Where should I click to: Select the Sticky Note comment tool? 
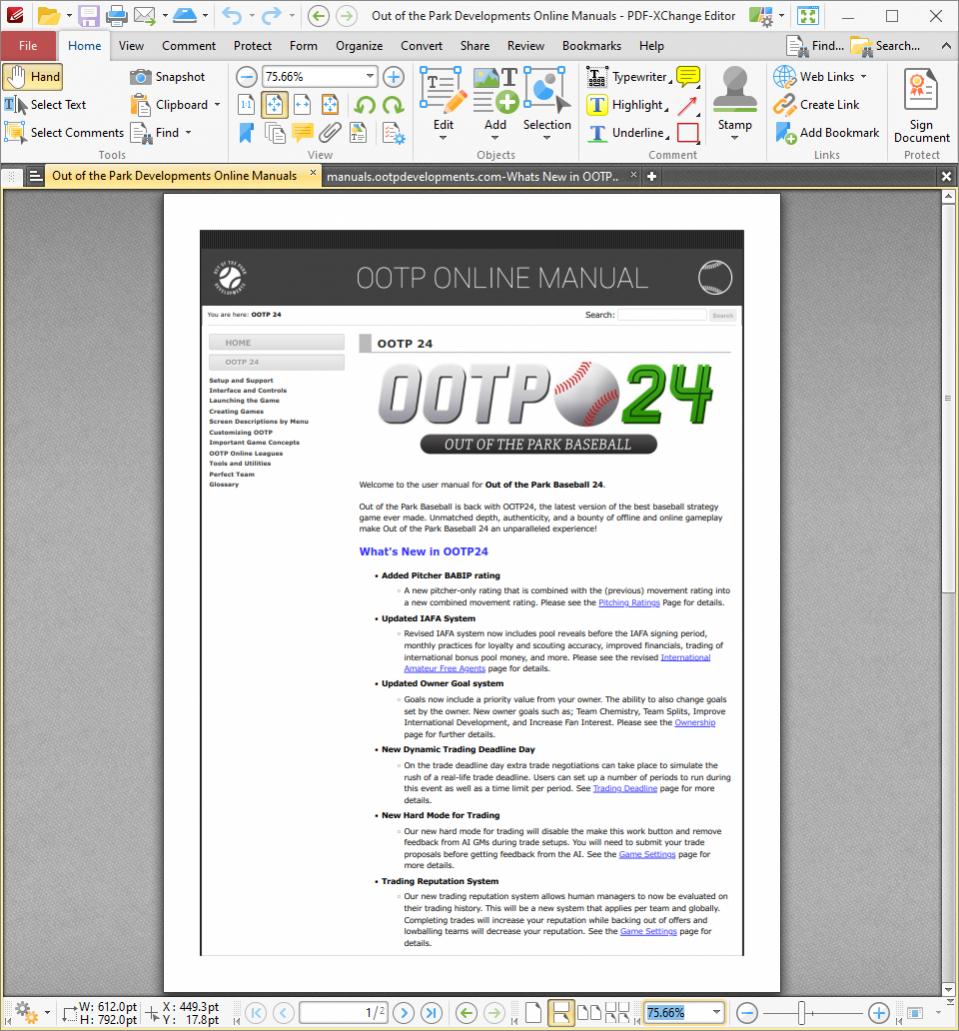point(688,77)
